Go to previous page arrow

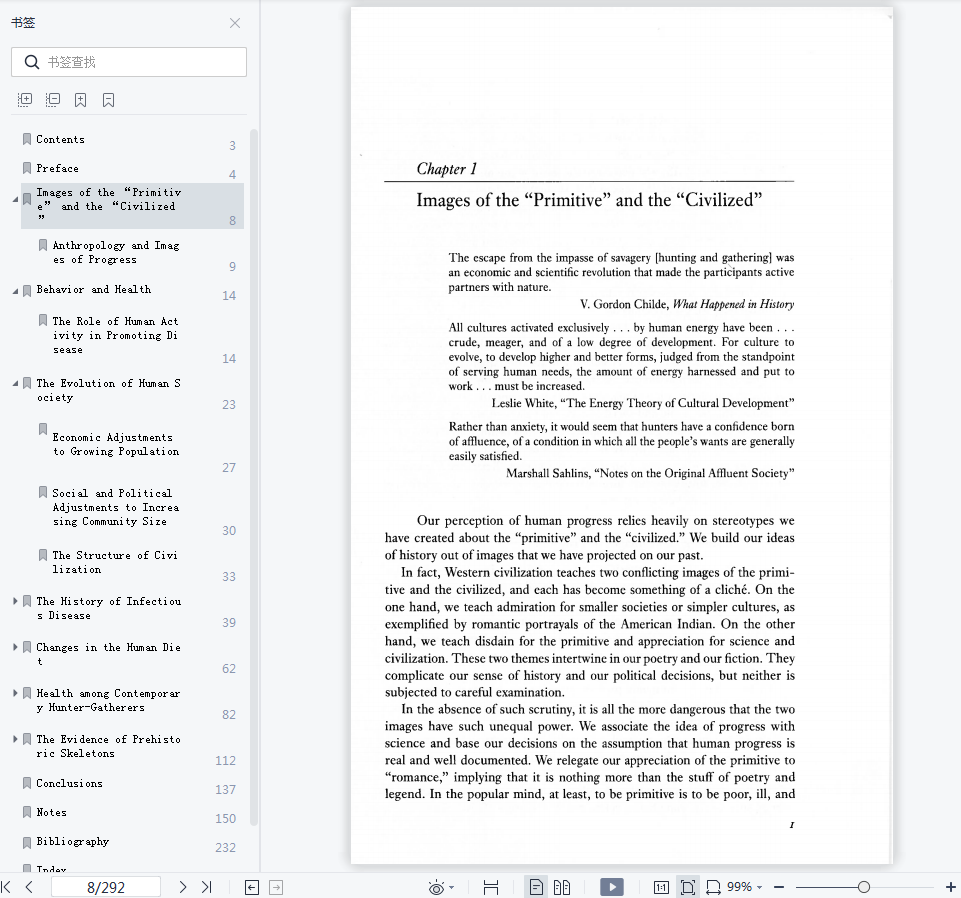pos(29,887)
